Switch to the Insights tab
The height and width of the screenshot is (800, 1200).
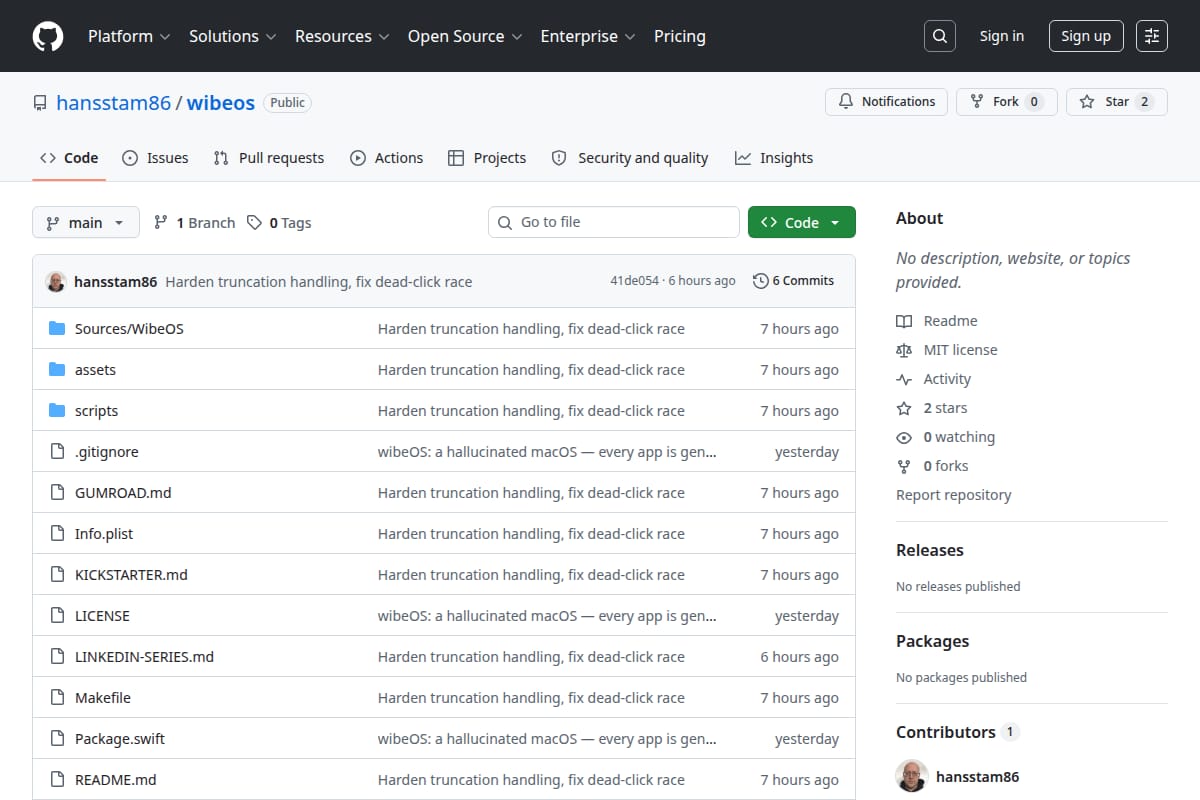[x=774, y=158]
